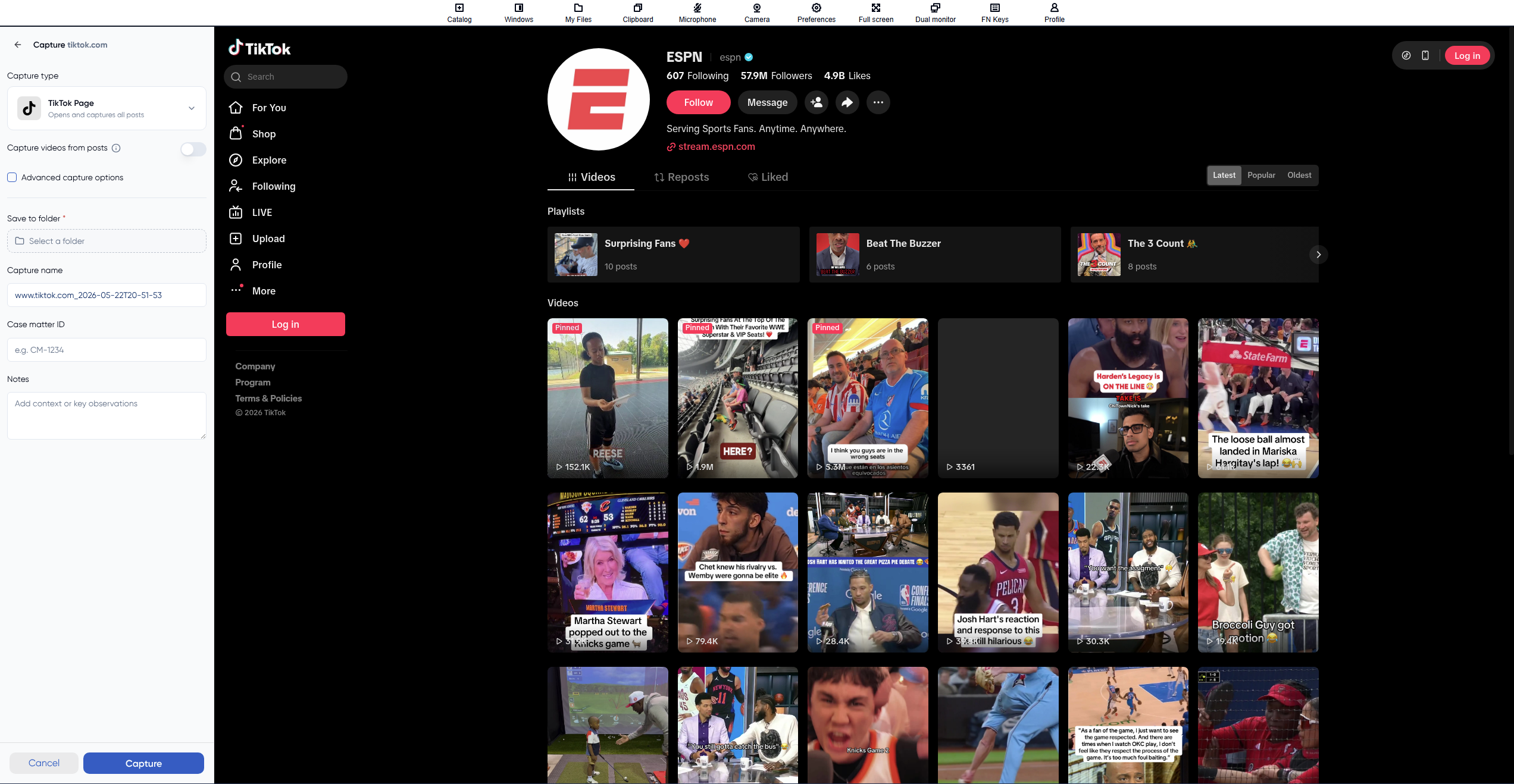Open the Windows toolbar icon
1514x784 pixels.
(518, 12)
